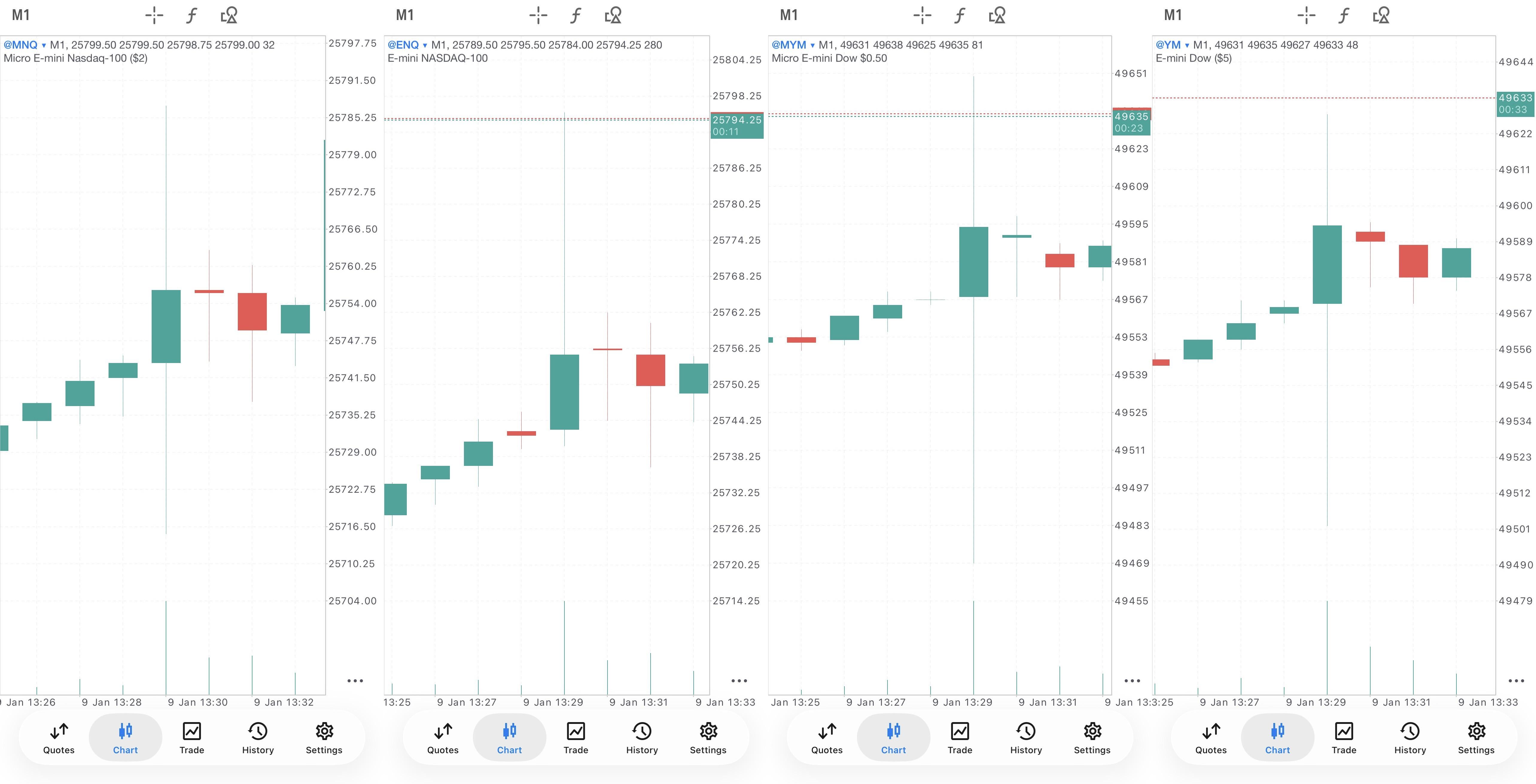Open three-dots menu in the YM chart
1536x784 pixels.
(x=1516, y=680)
